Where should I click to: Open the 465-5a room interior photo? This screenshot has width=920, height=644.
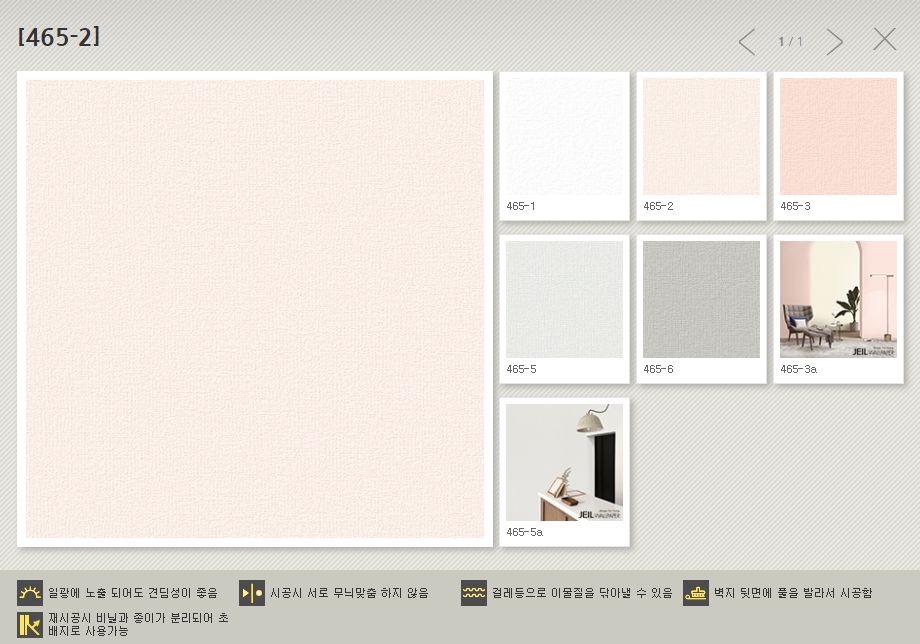coord(564,462)
